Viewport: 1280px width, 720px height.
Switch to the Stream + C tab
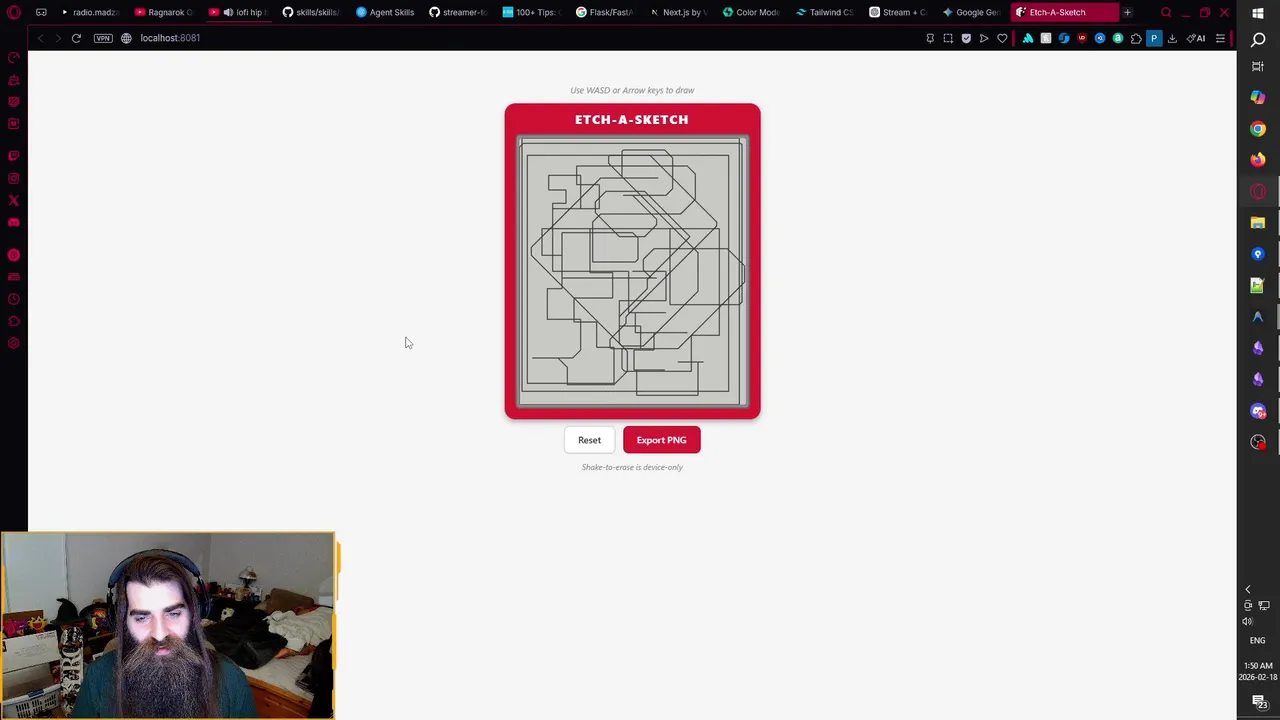pyautogui.click(x=899, y=12)
